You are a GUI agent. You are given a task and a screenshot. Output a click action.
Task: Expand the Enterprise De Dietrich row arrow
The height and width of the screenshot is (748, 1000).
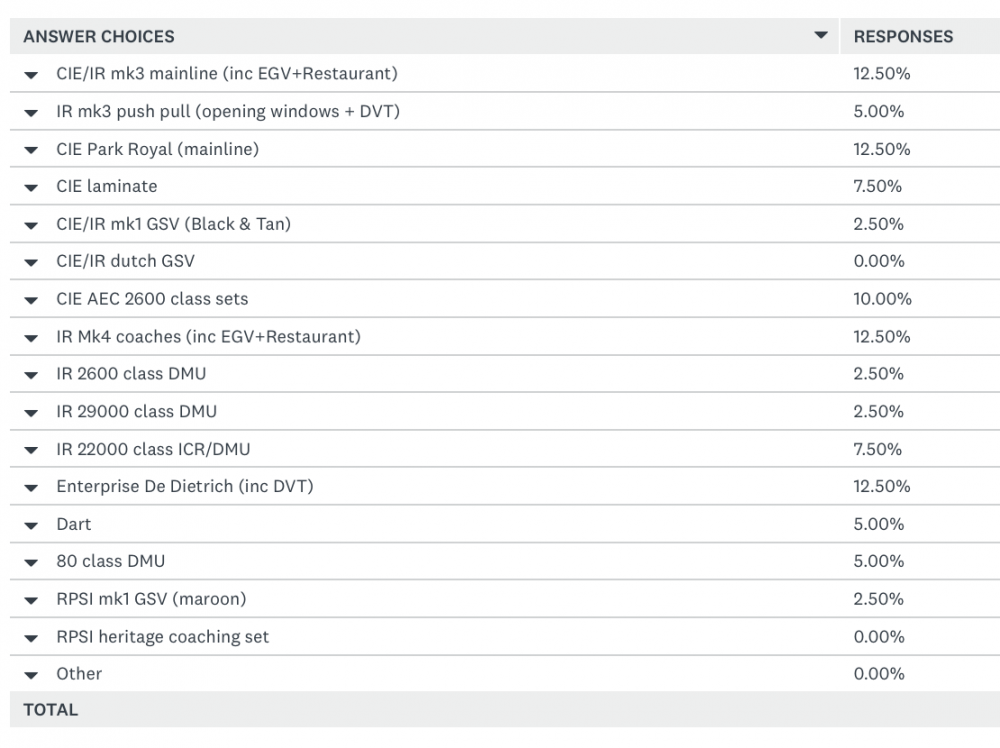pos(32,487)
